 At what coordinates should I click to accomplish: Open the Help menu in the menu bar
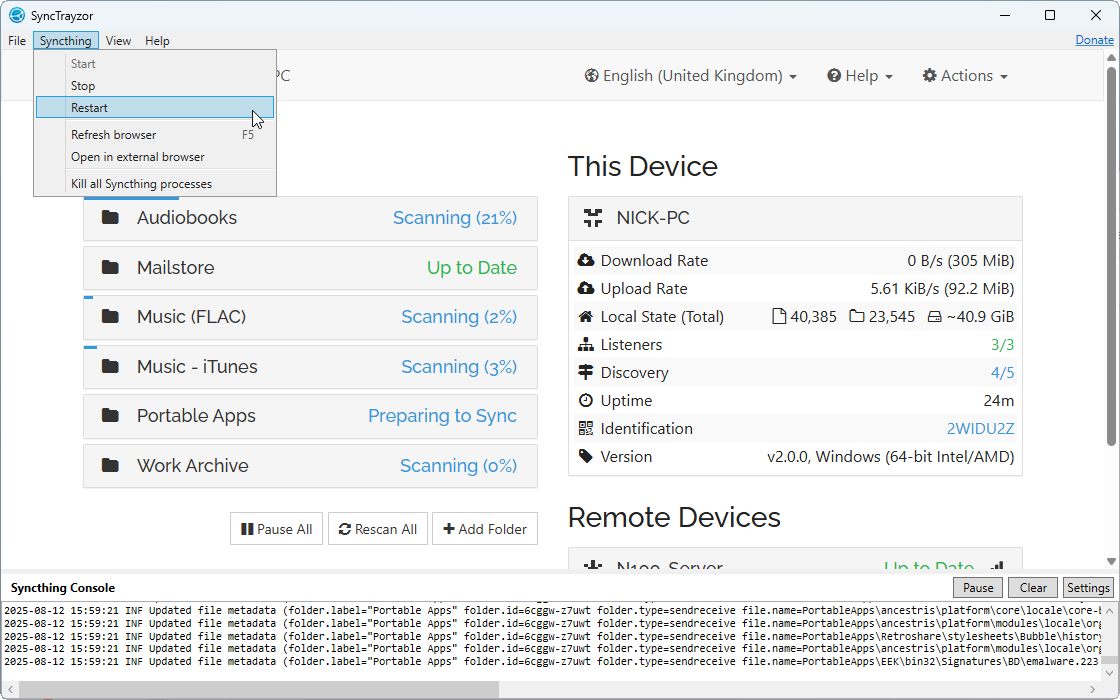click(x=157, y=41)
